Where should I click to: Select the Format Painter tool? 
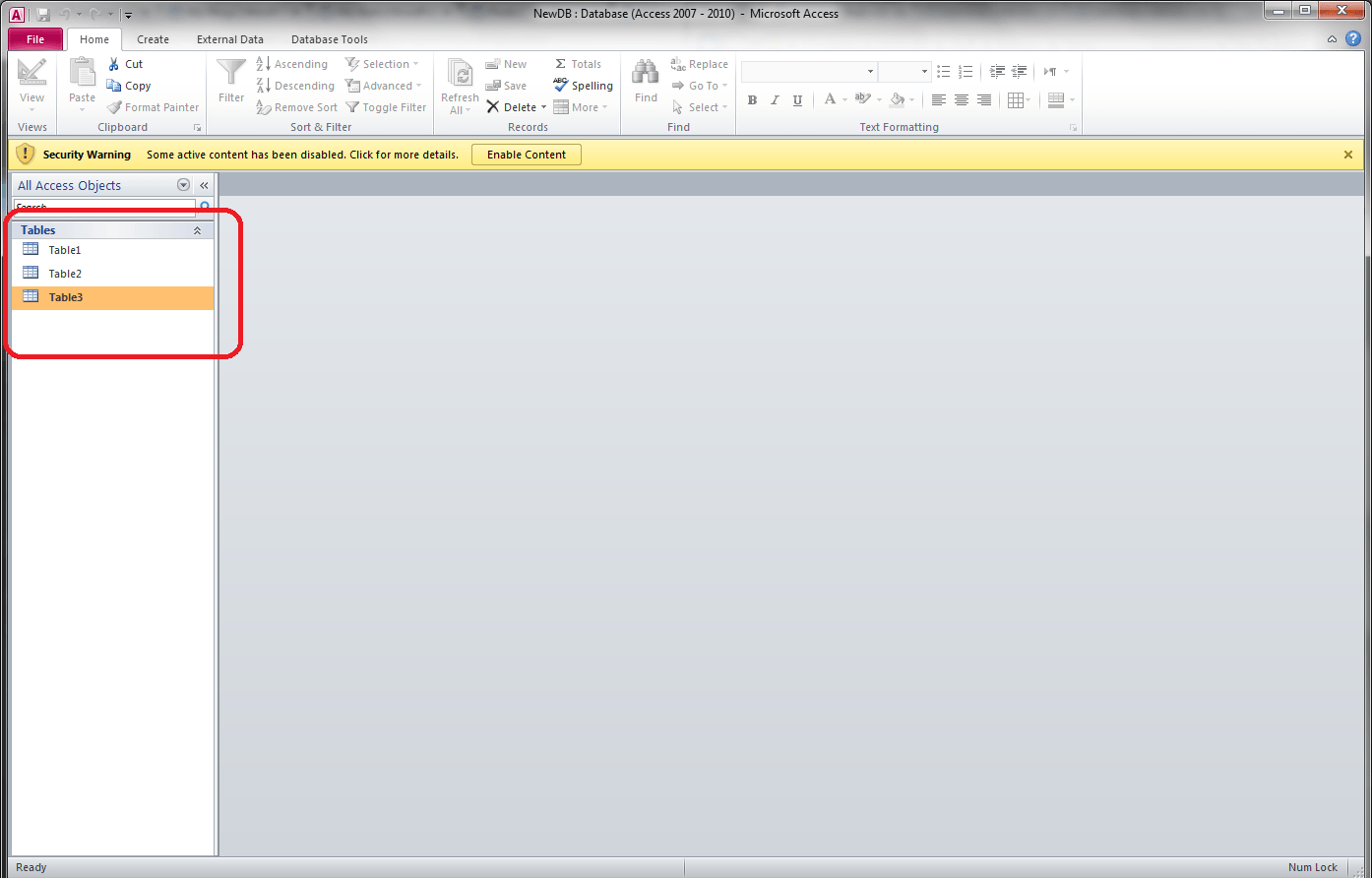click(x=153, y=106)
